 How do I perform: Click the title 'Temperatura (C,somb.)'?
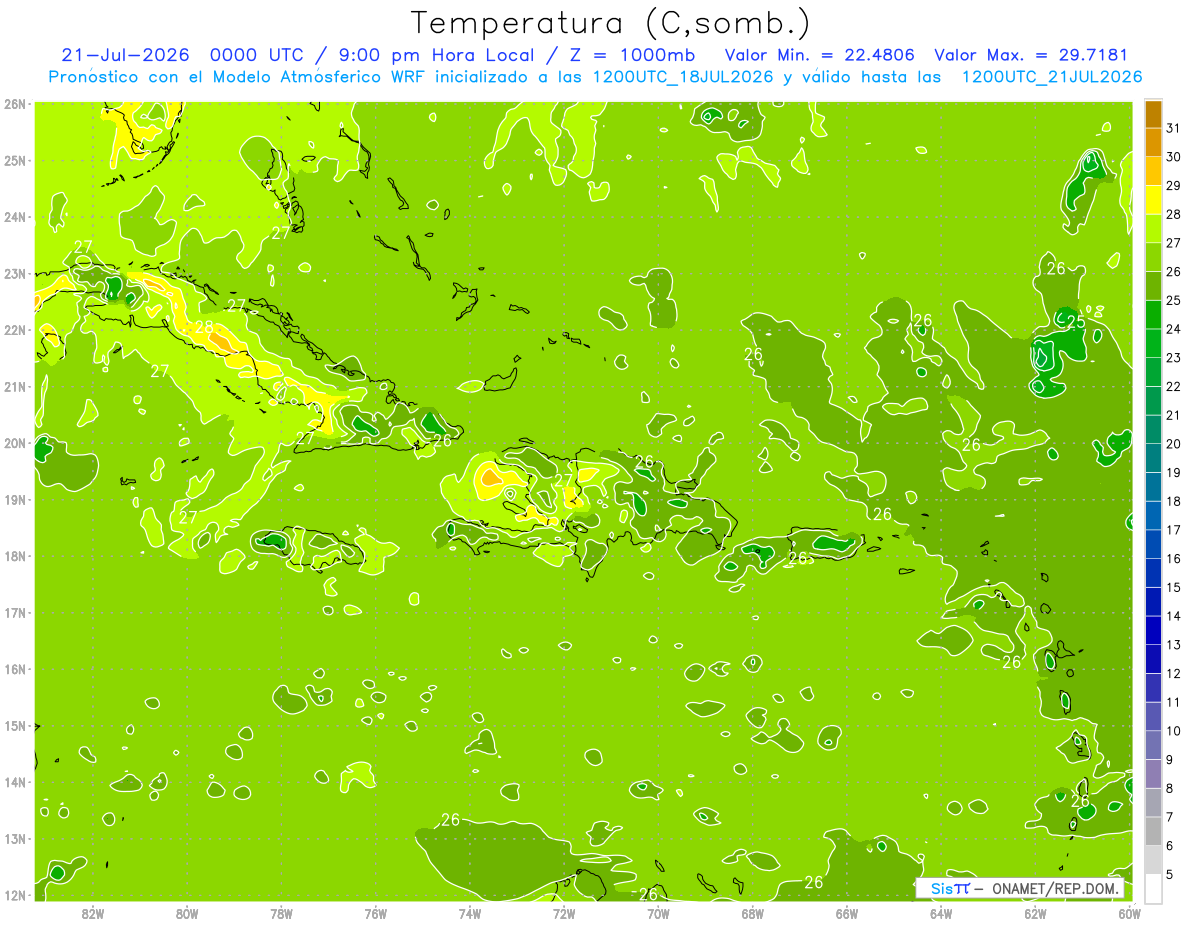pos(611,23)
